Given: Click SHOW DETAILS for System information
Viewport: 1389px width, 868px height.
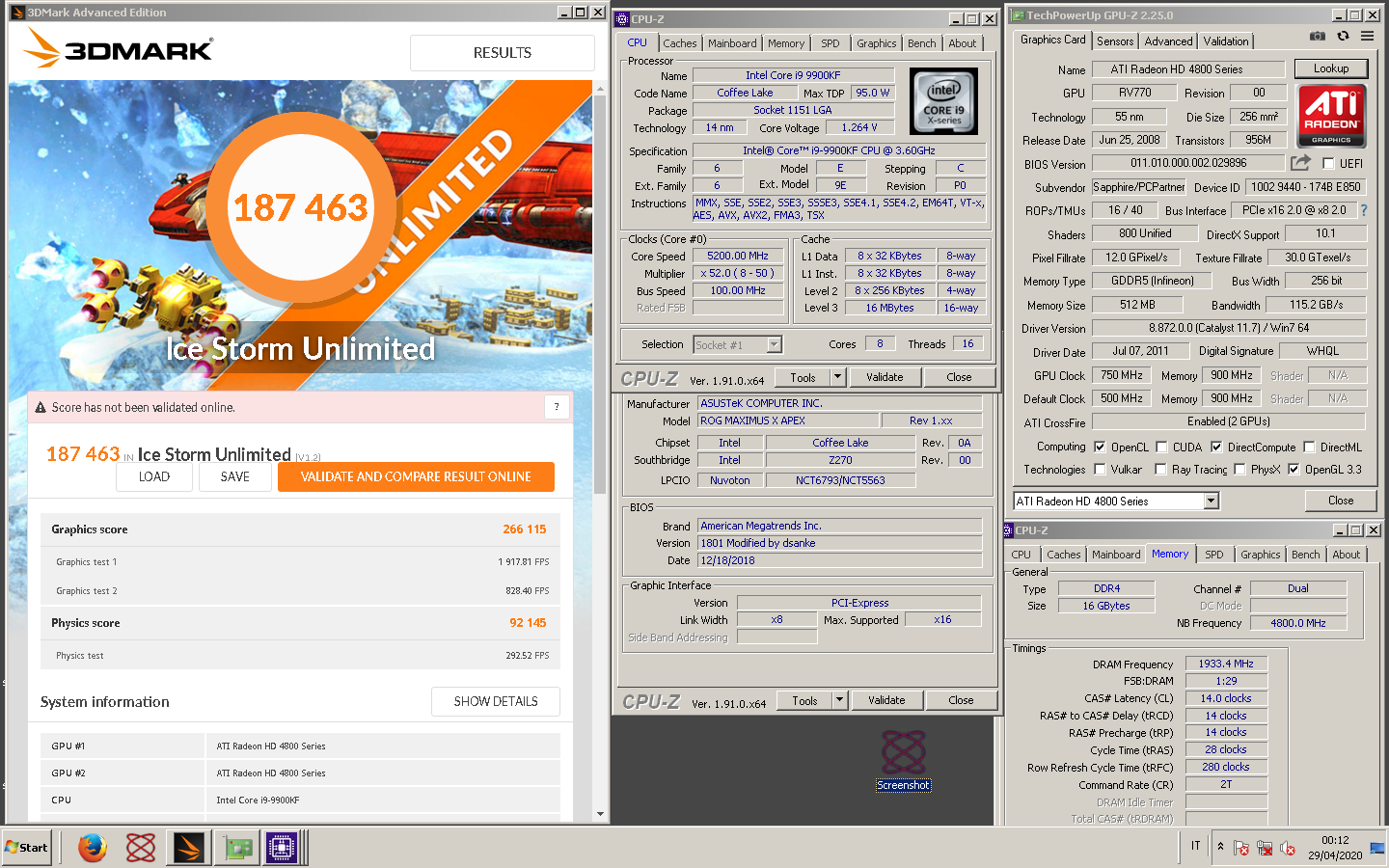Looking at the screenshot, I should [x=496, y=701].
